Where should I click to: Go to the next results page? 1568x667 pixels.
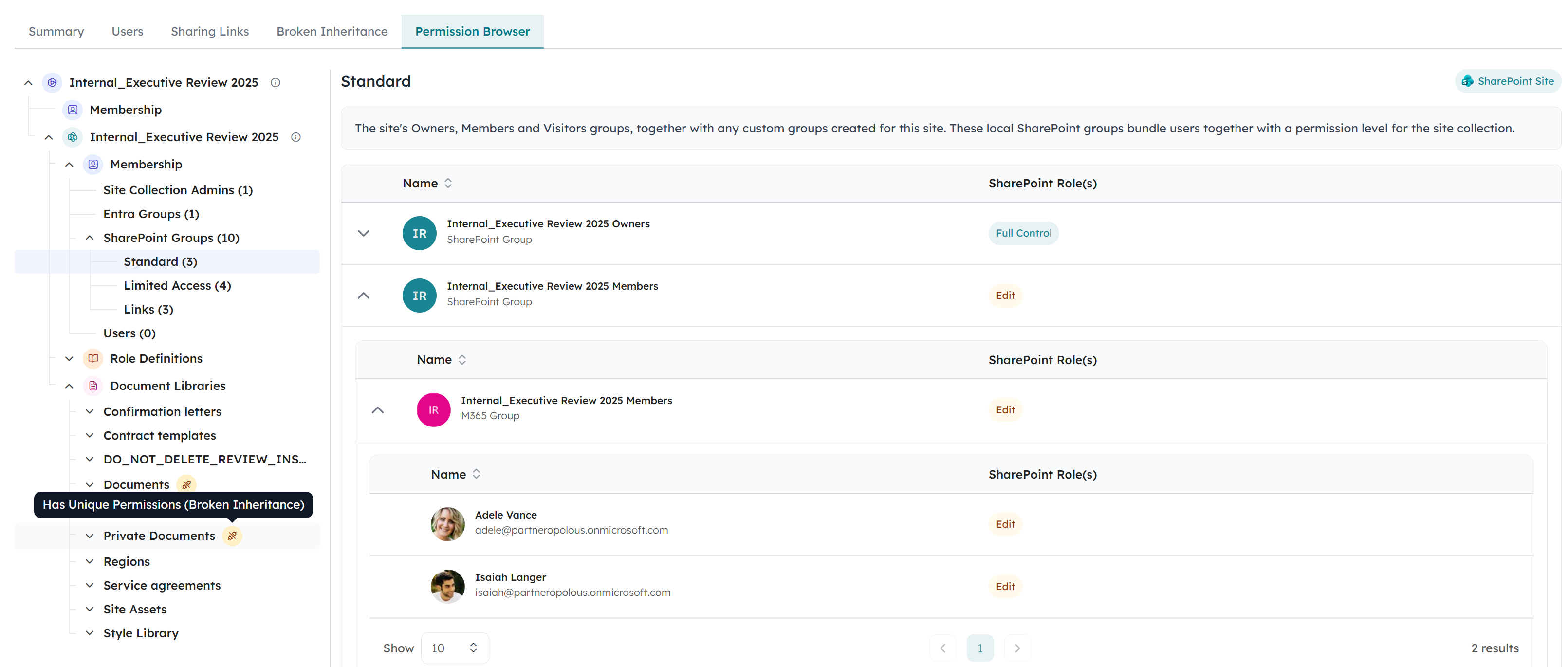click(x=1017, y=648)
